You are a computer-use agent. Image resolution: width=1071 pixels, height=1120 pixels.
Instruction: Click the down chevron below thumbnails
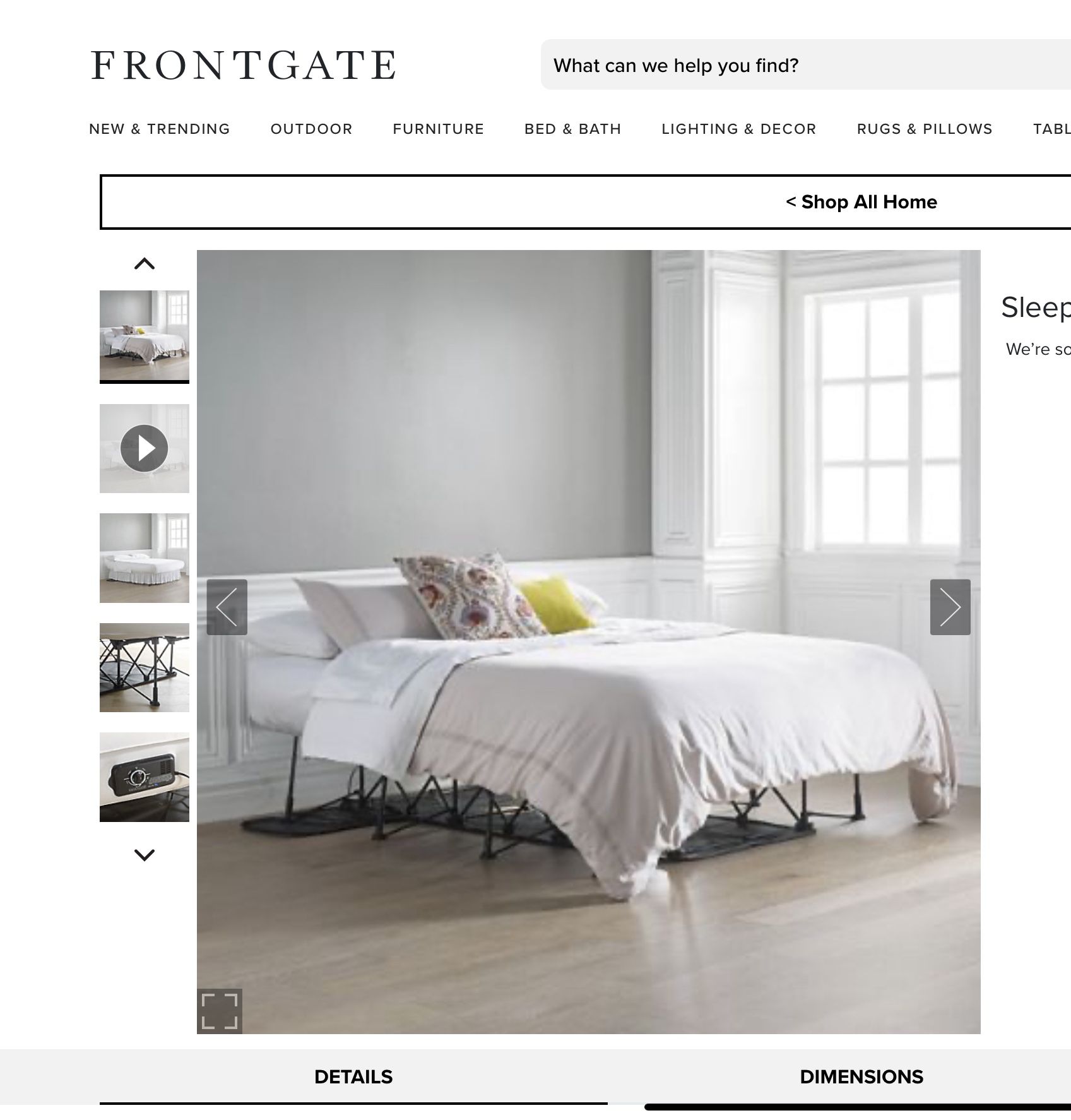pyautogui.click(x=145, y=855)
